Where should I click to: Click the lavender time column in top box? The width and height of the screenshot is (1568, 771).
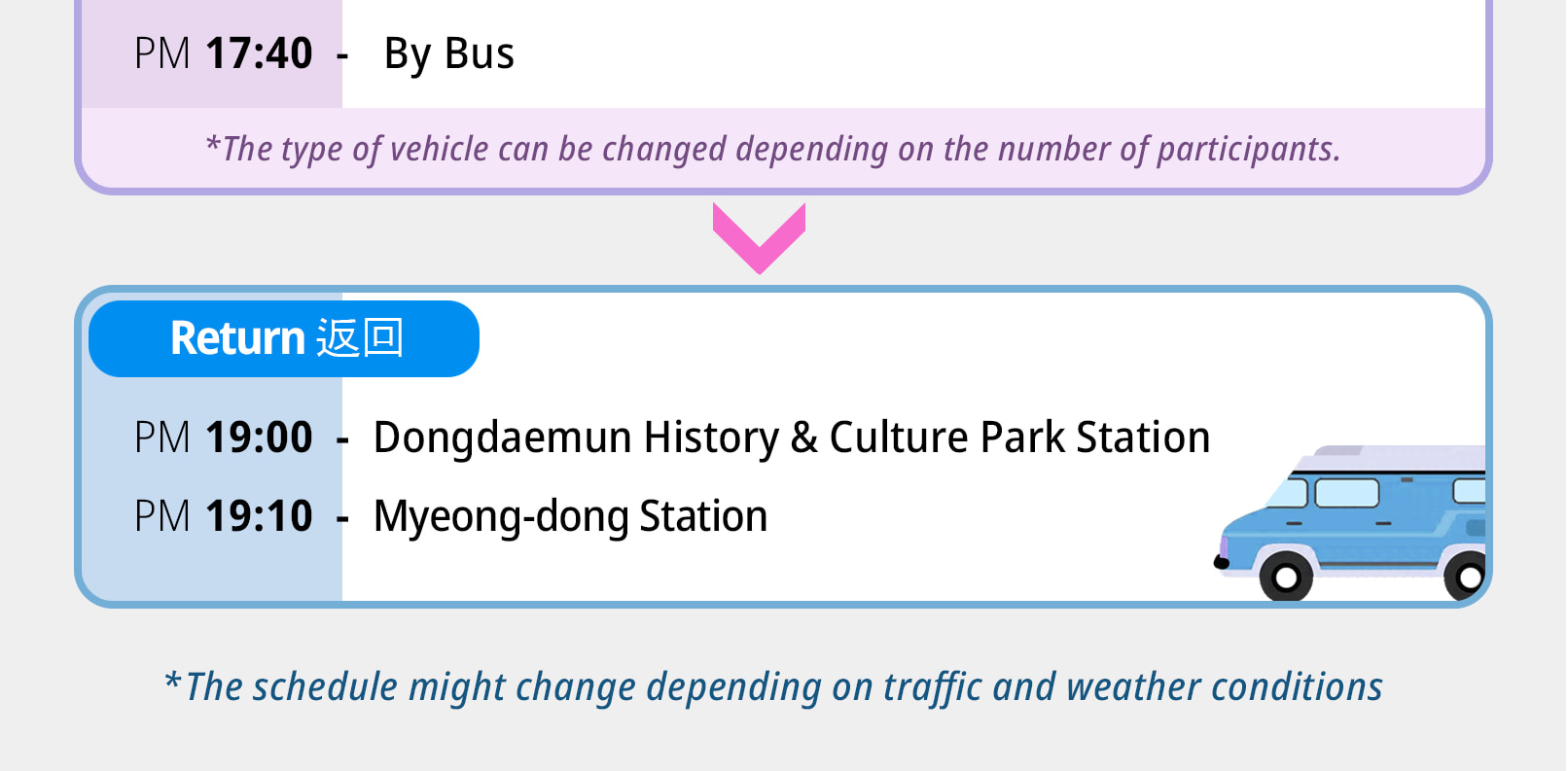pyautogui.click(x=212, y=53)
